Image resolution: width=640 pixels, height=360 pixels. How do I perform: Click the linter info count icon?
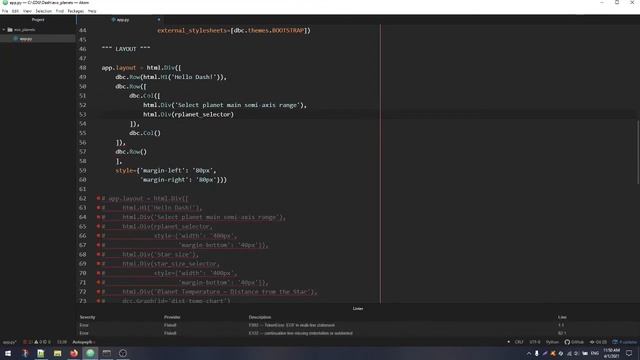47,342
